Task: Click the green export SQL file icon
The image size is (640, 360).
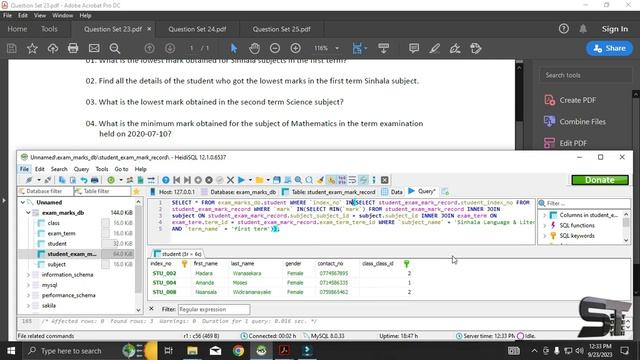Action: coord(140,180)
